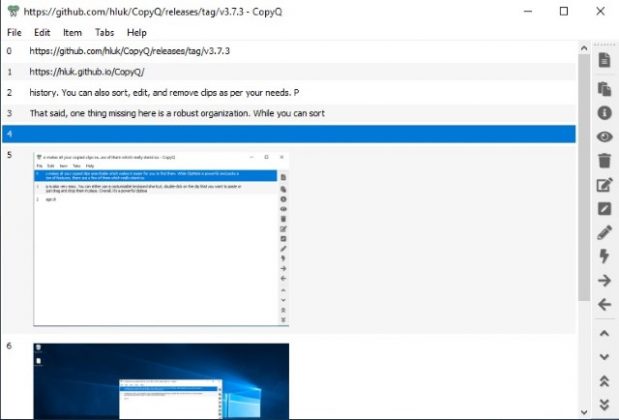Screen dimensions: 619x420
Task: Toggle the item preview eye icon
Action: pyautogui.click(x=604, y=137)
